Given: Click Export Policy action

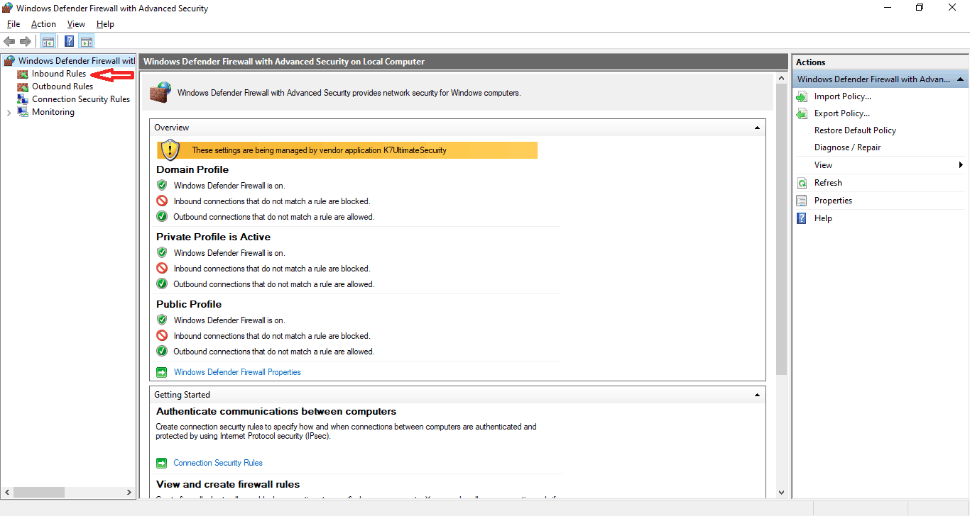Looking at the screenshot, I should click(842, 113).
